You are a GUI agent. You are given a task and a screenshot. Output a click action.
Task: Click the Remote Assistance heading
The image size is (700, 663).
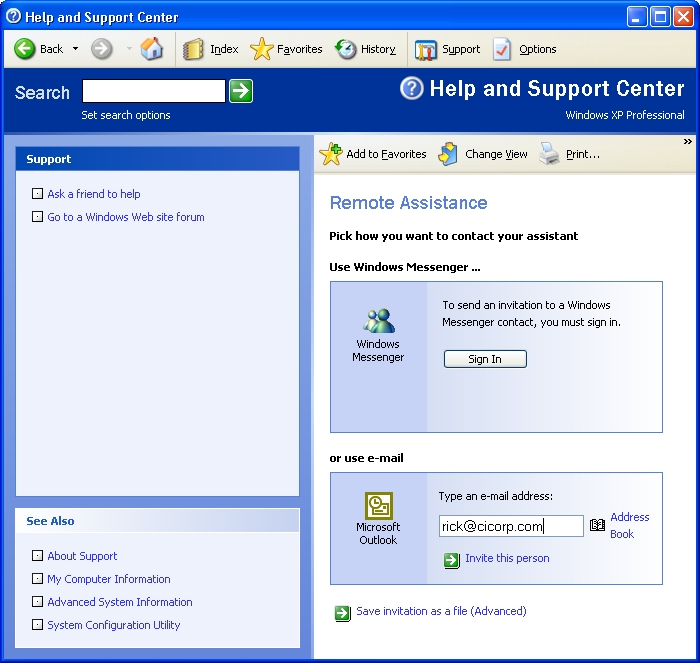[x=408, y=203]
